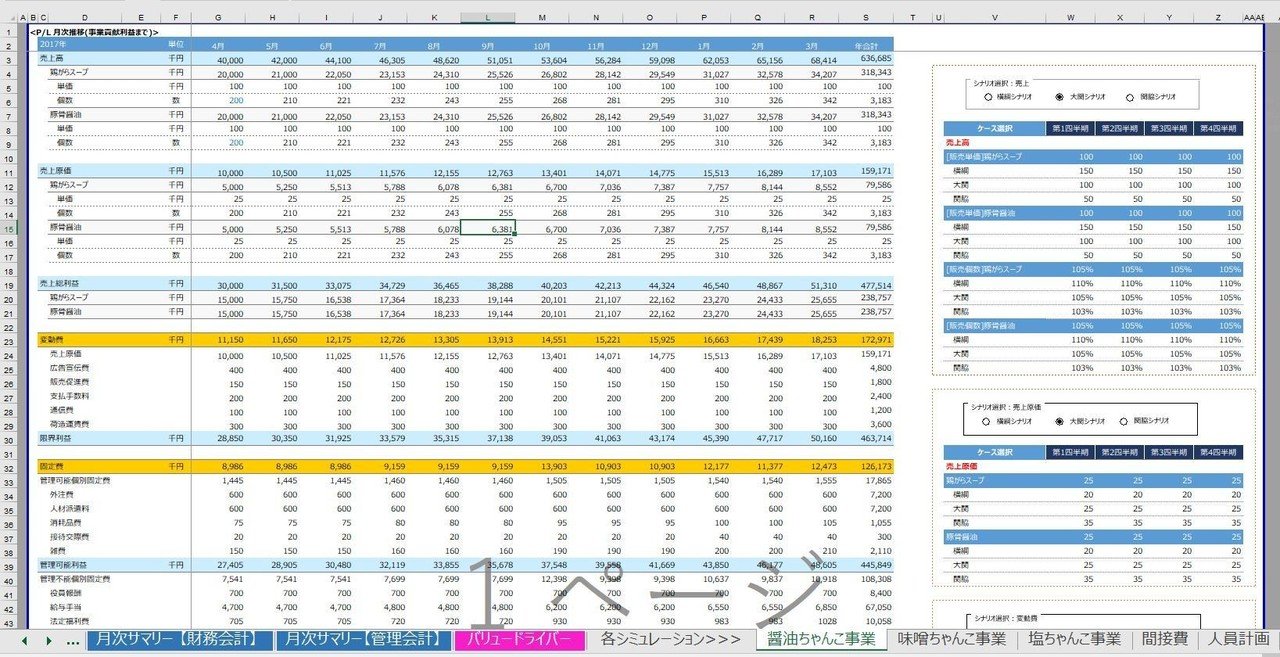This screenshot has width=1280, height=657.
Task: Open the 各シミュレーション>>> sheet tab
Action: point(671,639)
